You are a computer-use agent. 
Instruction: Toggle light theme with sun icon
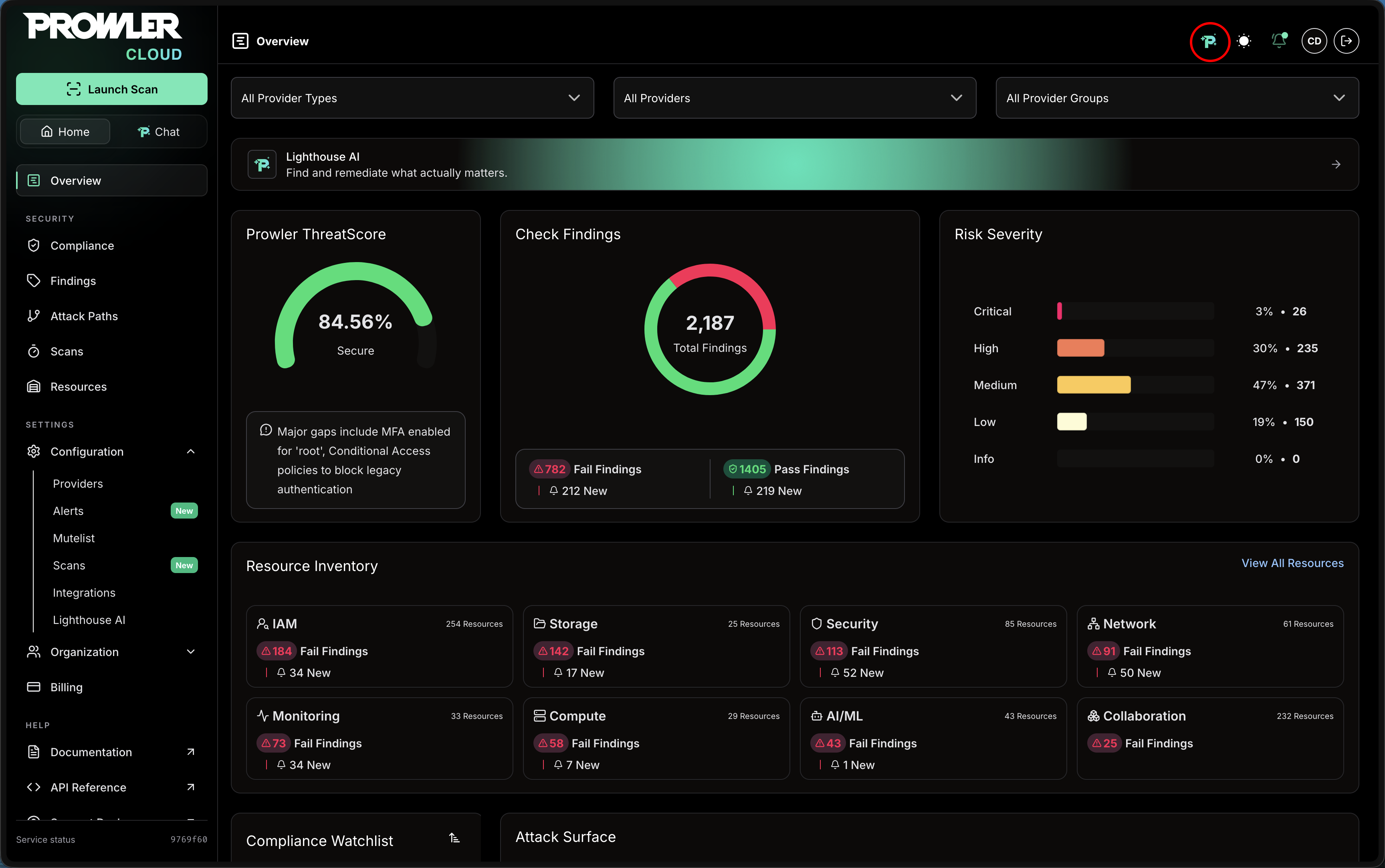tap(1244, 41)
